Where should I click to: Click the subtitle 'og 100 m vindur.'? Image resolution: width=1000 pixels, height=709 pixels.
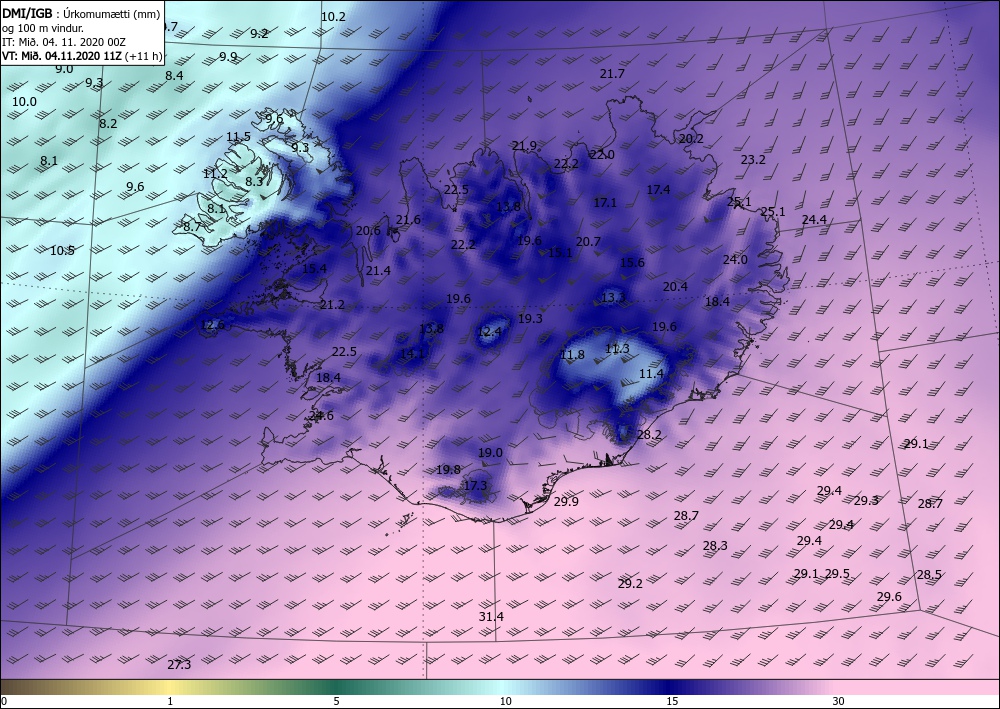[43, 28]
